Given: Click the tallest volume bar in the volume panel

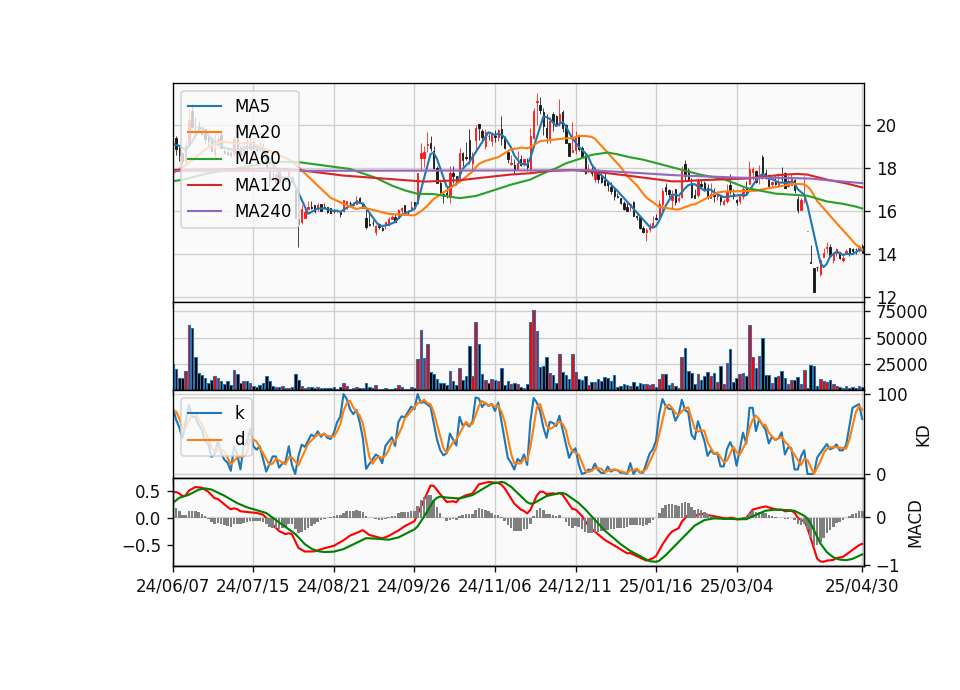Looking at the screenshot, I should 534,350.
